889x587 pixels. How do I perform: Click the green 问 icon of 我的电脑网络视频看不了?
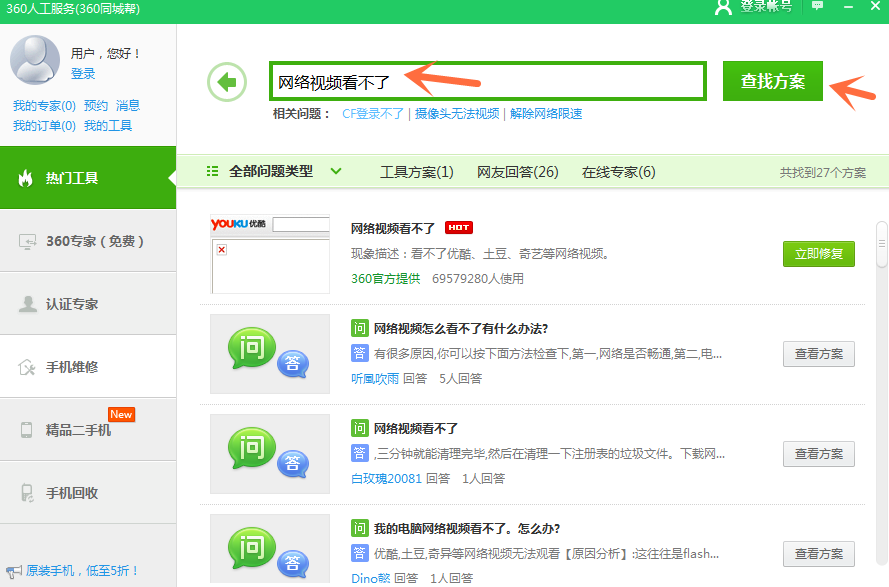[359, 529]
